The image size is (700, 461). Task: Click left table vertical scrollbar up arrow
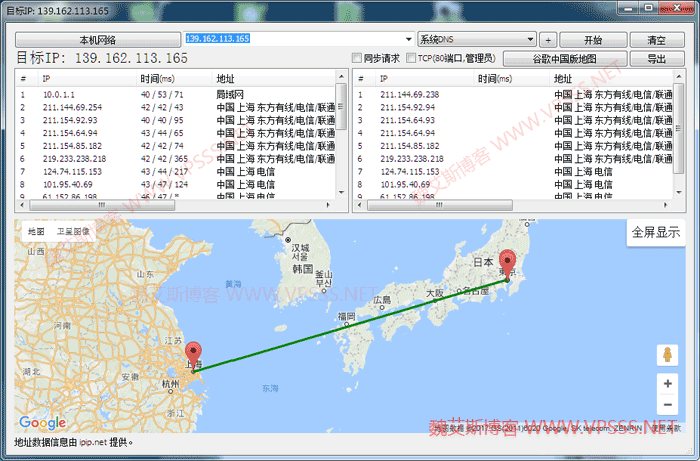(342, 76)
